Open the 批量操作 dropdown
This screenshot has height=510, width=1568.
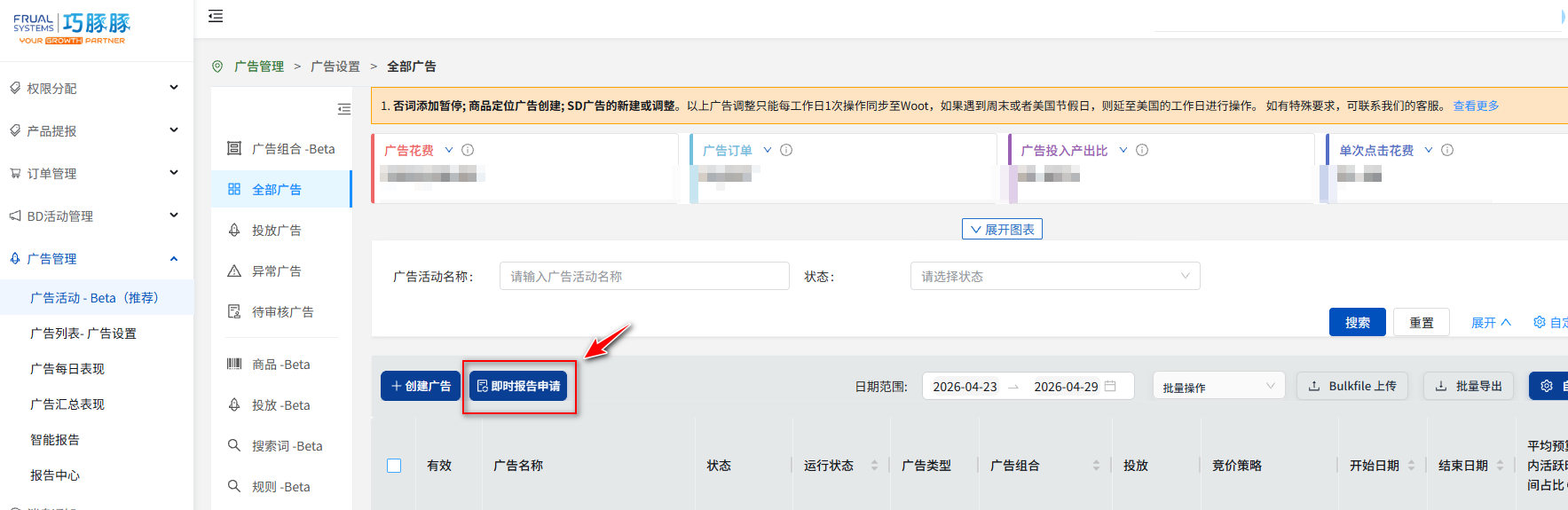[x=1217, y=387]
